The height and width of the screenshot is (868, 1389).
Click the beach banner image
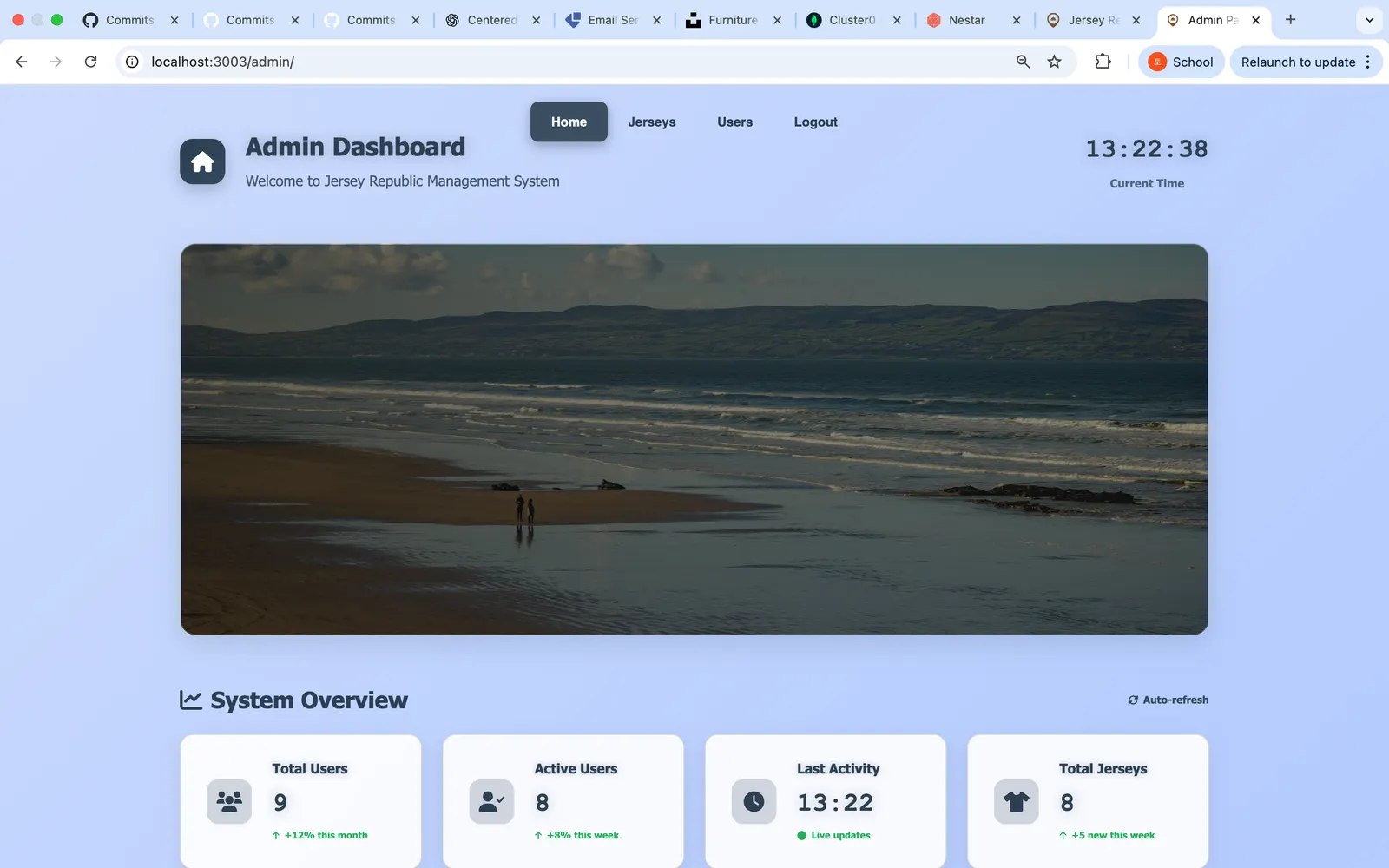(694, 439)
